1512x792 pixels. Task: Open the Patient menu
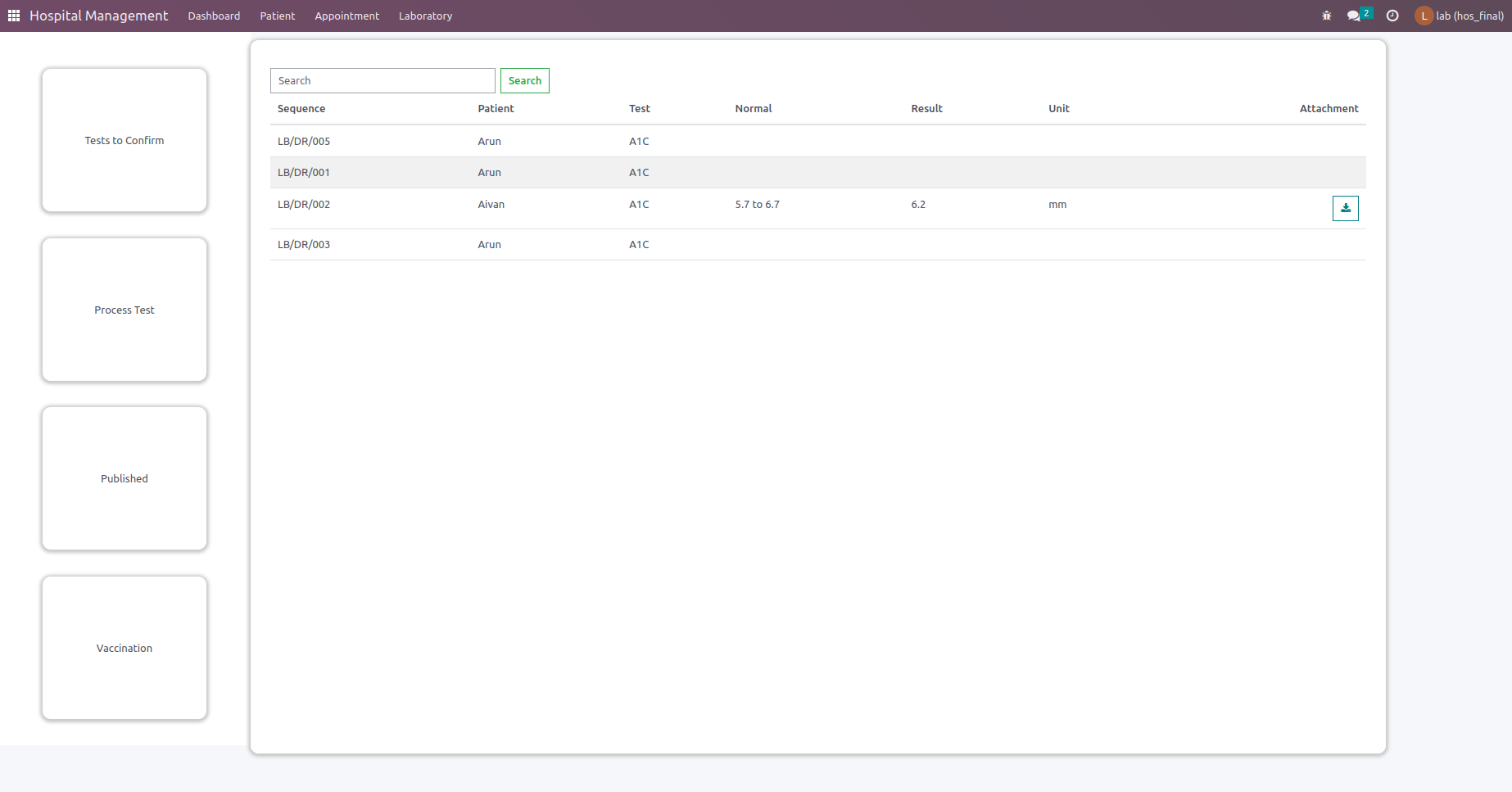point(277,16)
